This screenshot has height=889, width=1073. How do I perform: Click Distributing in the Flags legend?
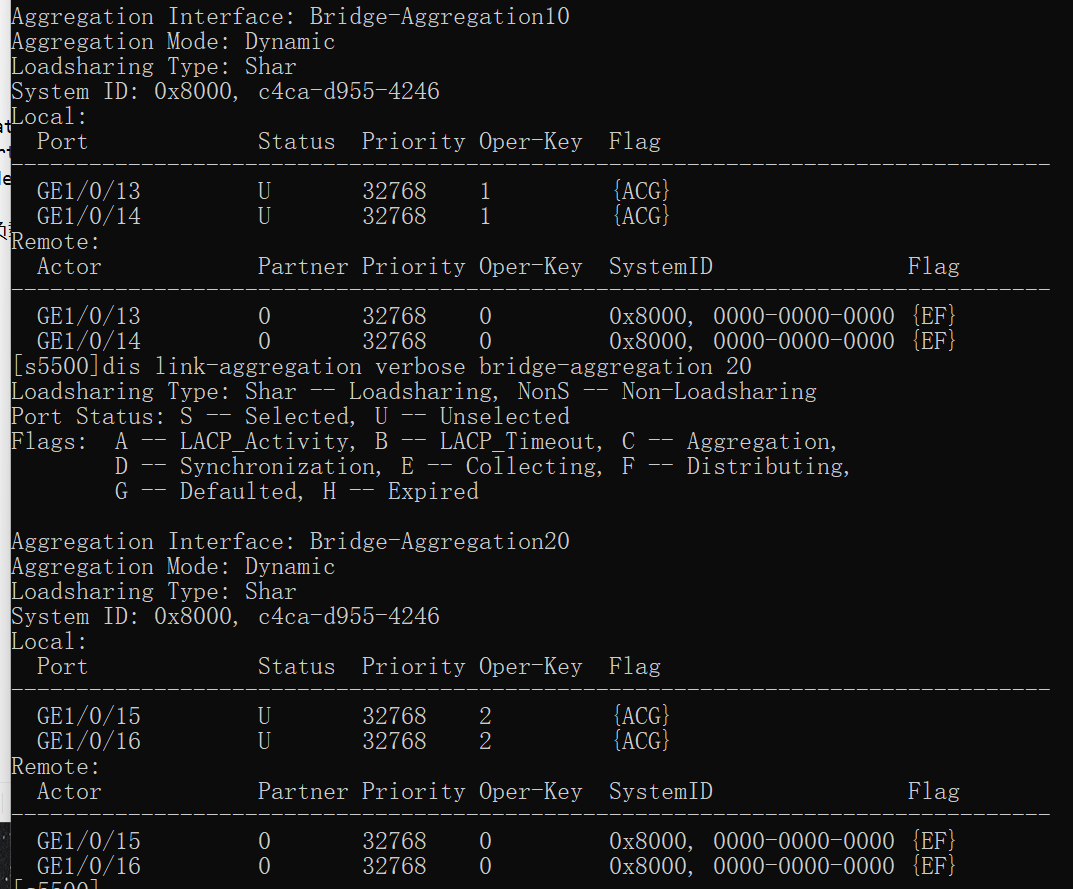click(x=764, y=467)
